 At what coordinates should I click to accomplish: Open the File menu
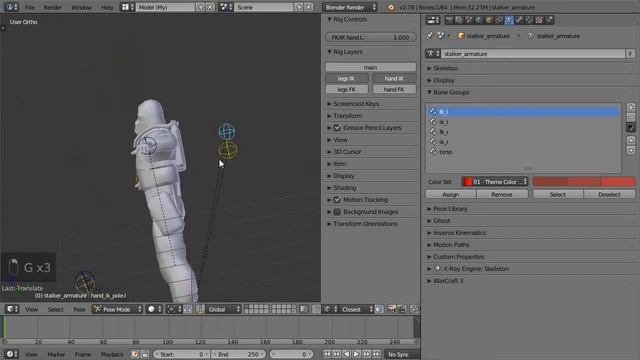click(29, 7)
